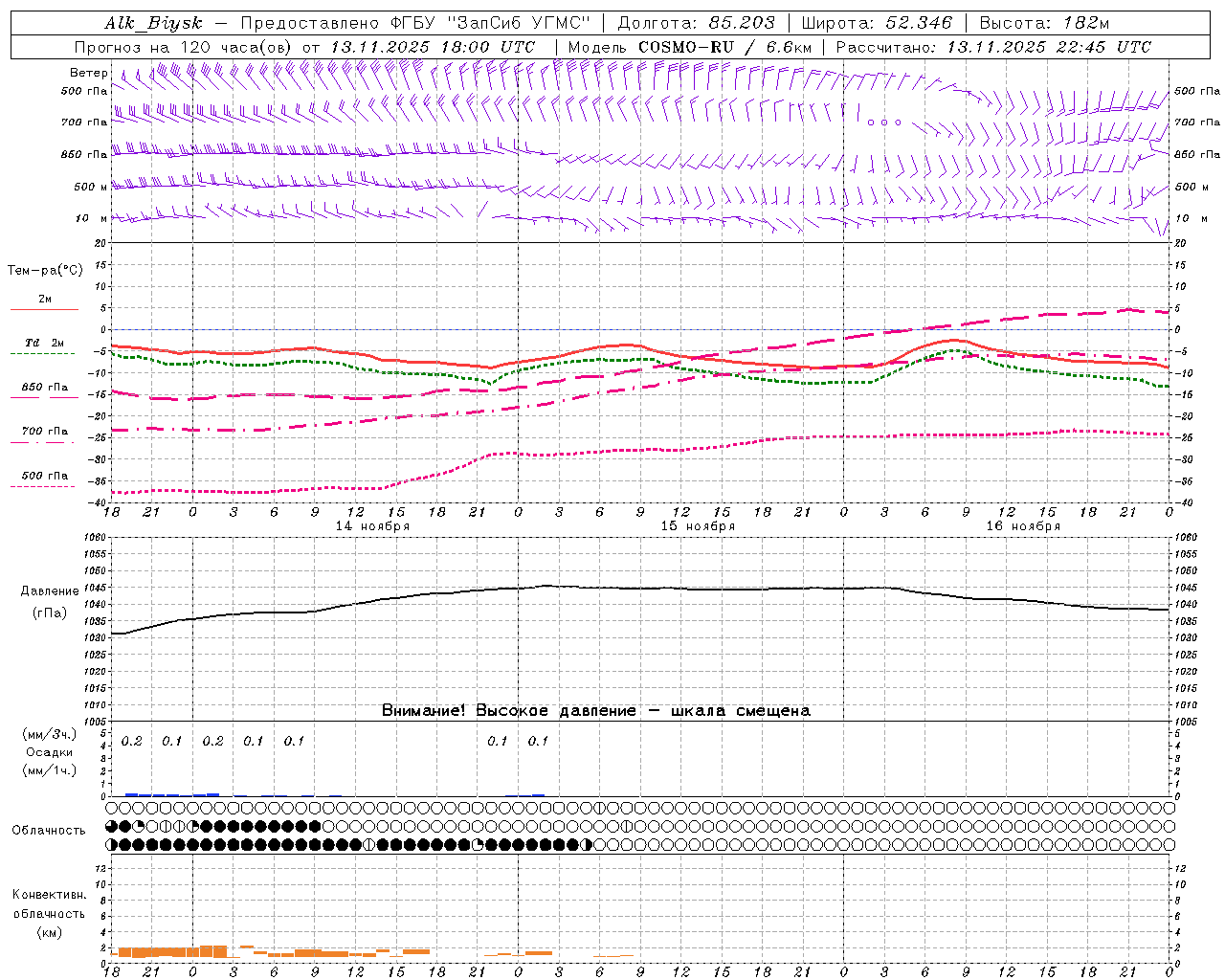
Task: Click the elevation text Высота: 182м
Action: [1044, 23]
